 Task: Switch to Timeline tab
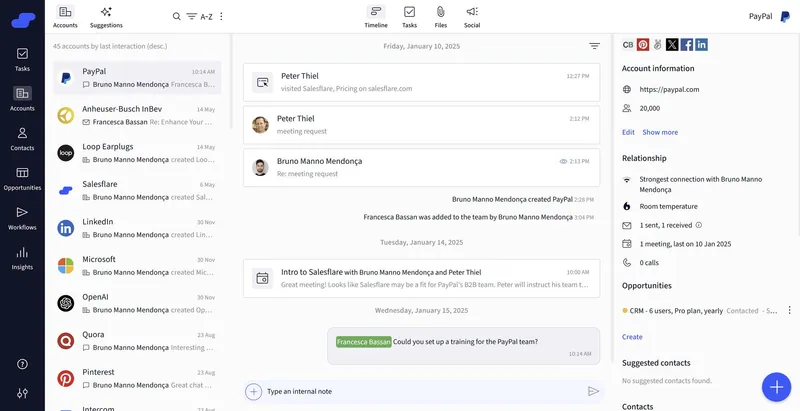(376, 17)
